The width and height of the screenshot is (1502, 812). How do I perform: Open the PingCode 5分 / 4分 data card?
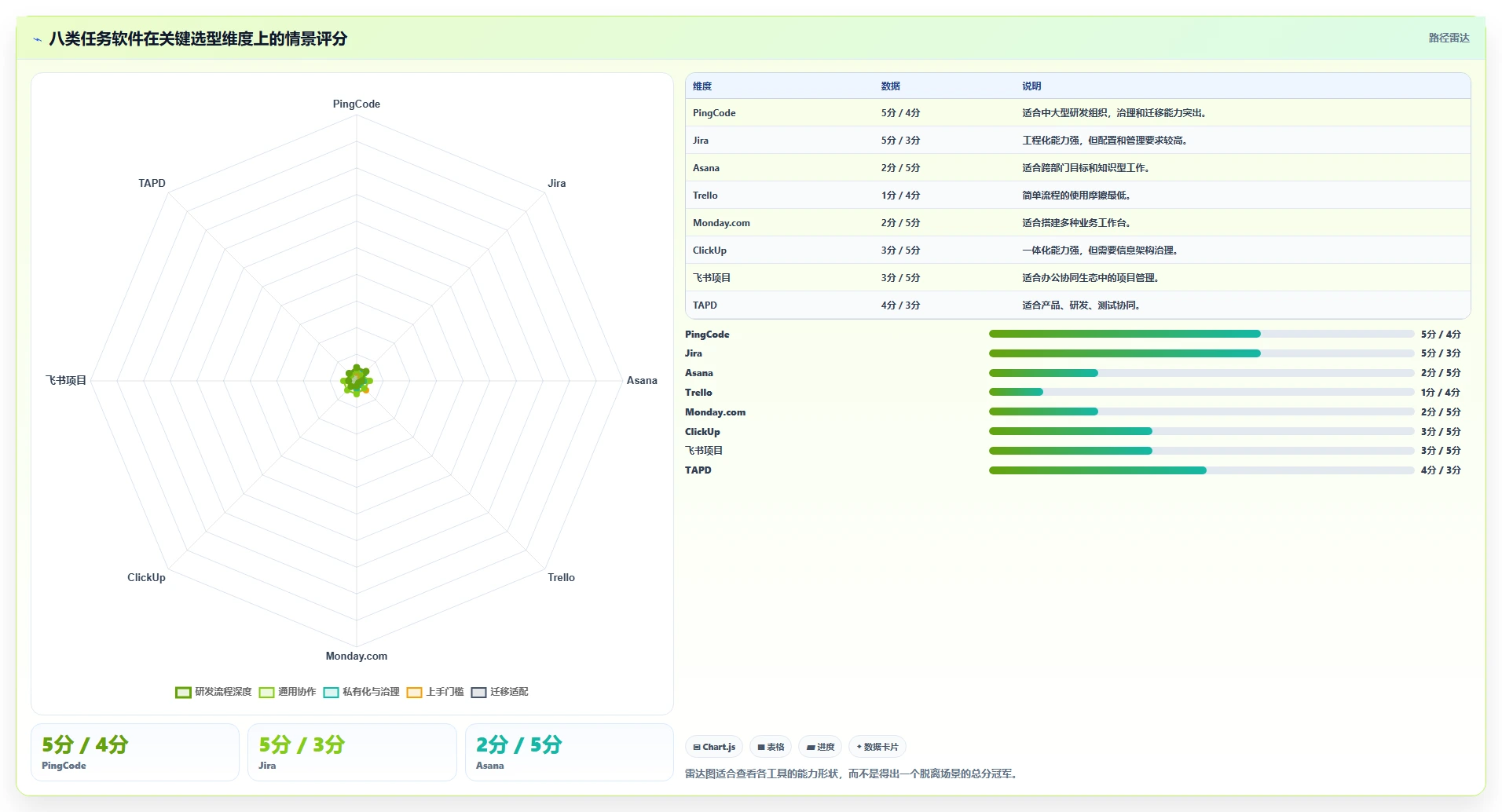coord(135,752)
